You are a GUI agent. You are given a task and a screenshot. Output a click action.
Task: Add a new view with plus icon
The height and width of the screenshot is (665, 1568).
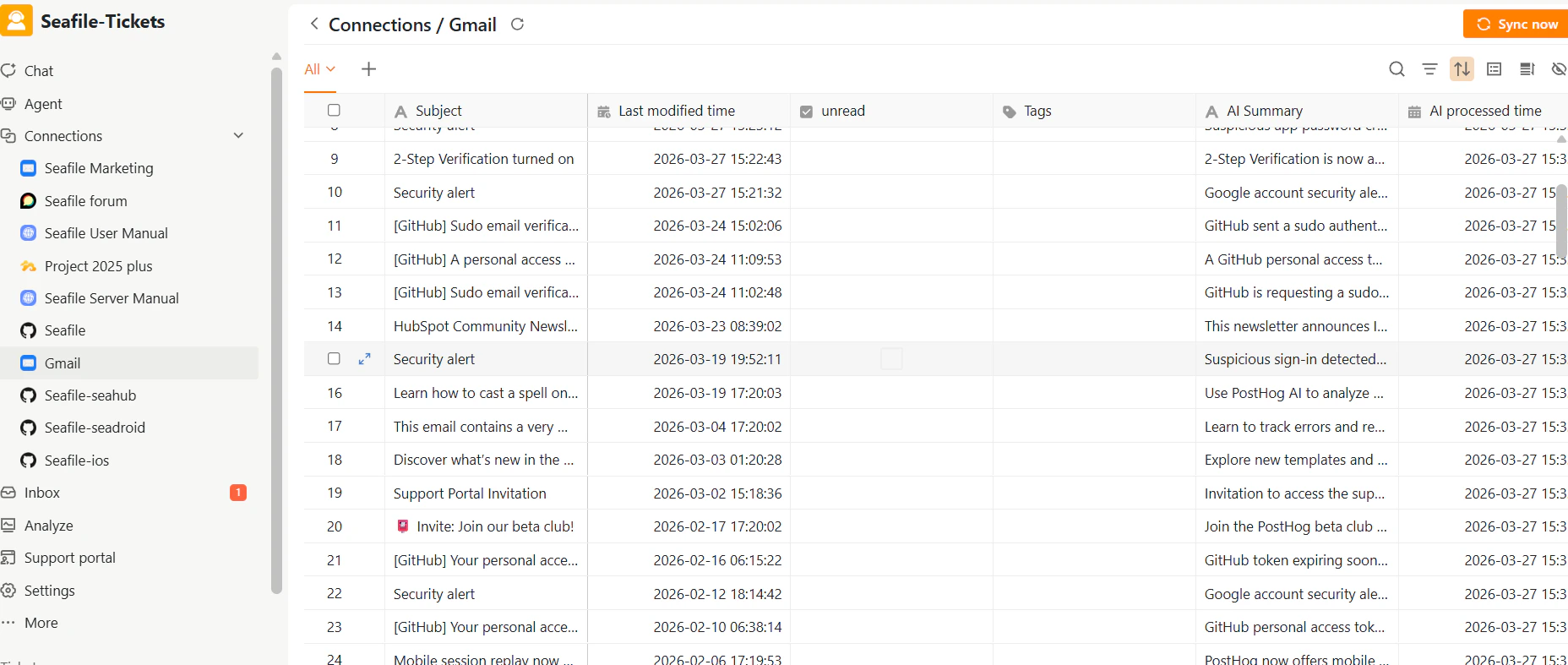[x=368, y=69]
